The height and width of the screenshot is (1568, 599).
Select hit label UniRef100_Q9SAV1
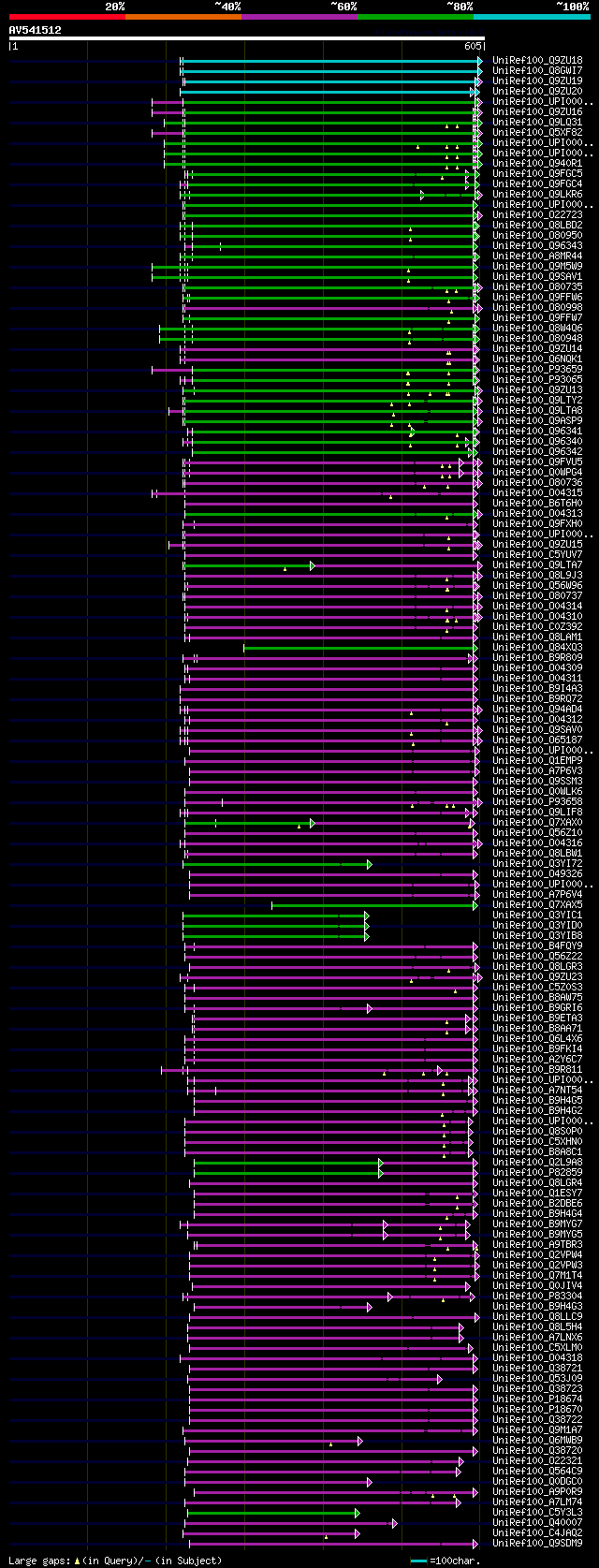pyautogui.click(x=537, y=276)
